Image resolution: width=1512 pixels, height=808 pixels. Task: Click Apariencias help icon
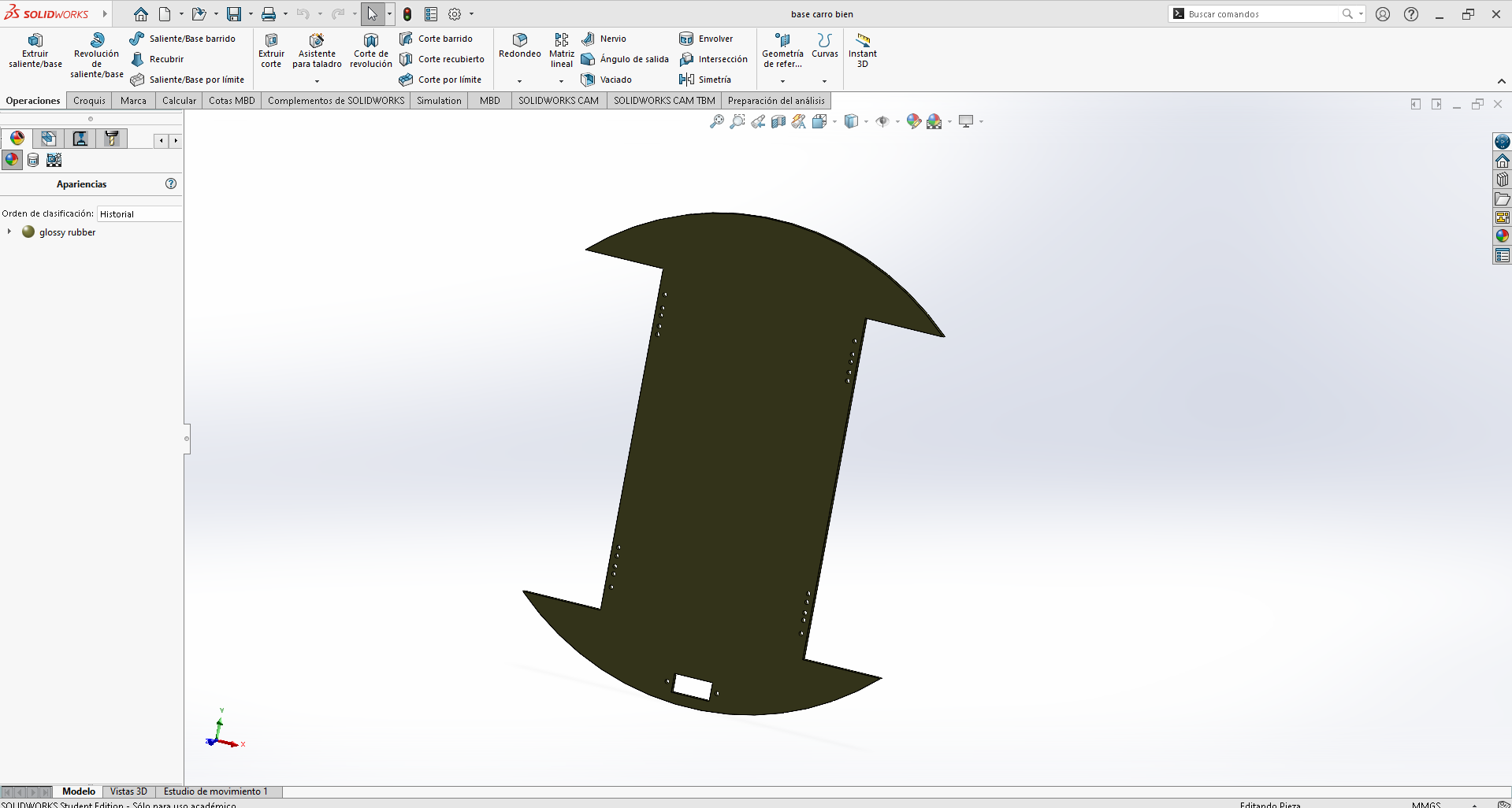tap(171, 183)
